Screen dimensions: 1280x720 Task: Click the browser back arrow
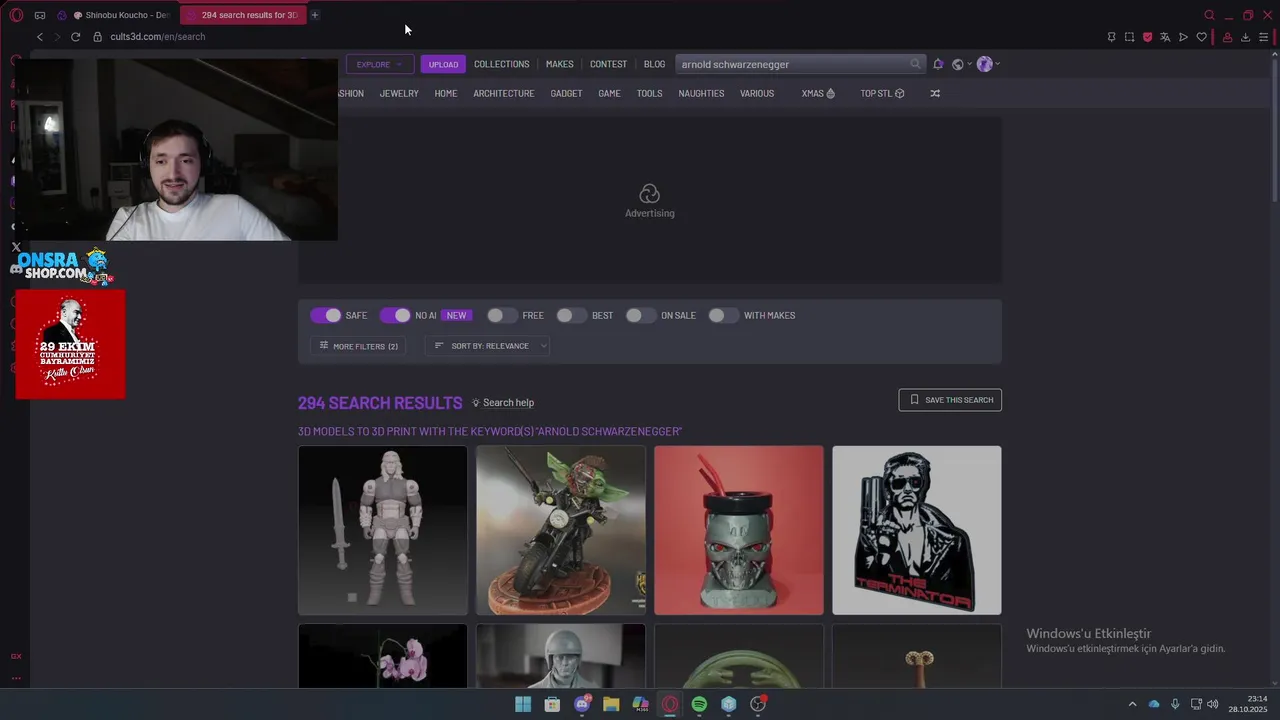(x=40, y=37)
